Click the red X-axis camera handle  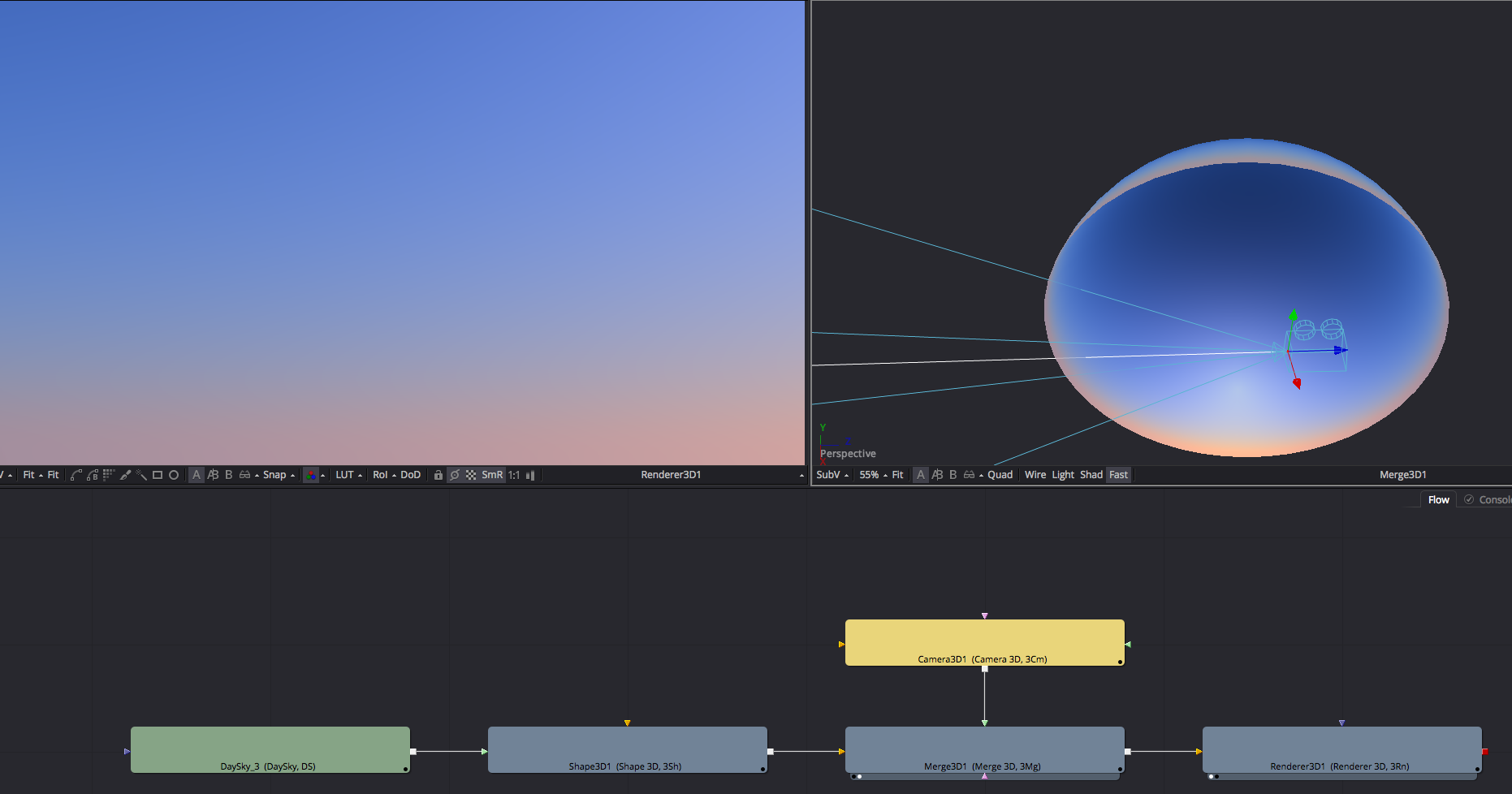pos(1297,383)
